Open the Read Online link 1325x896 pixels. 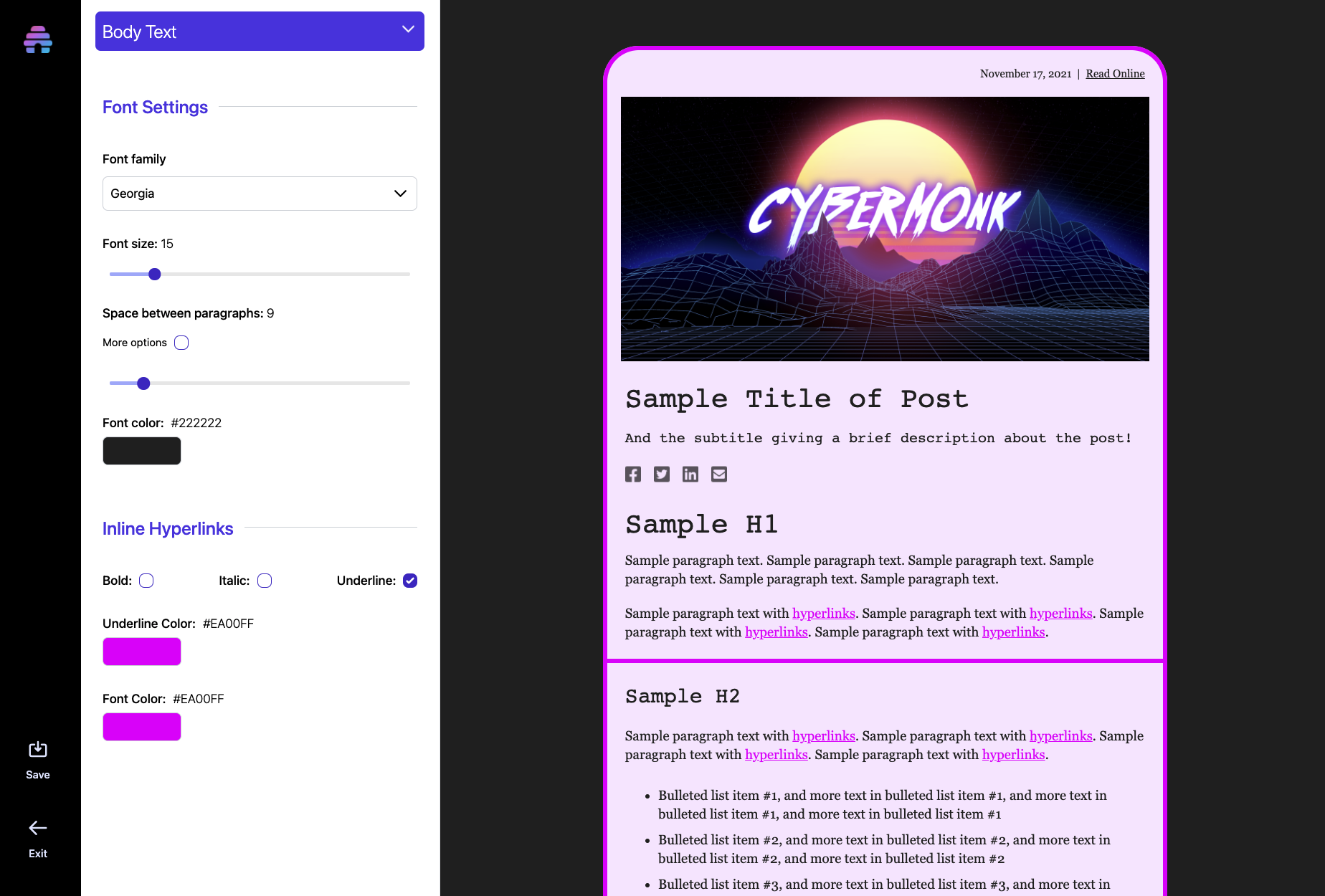1115,74
